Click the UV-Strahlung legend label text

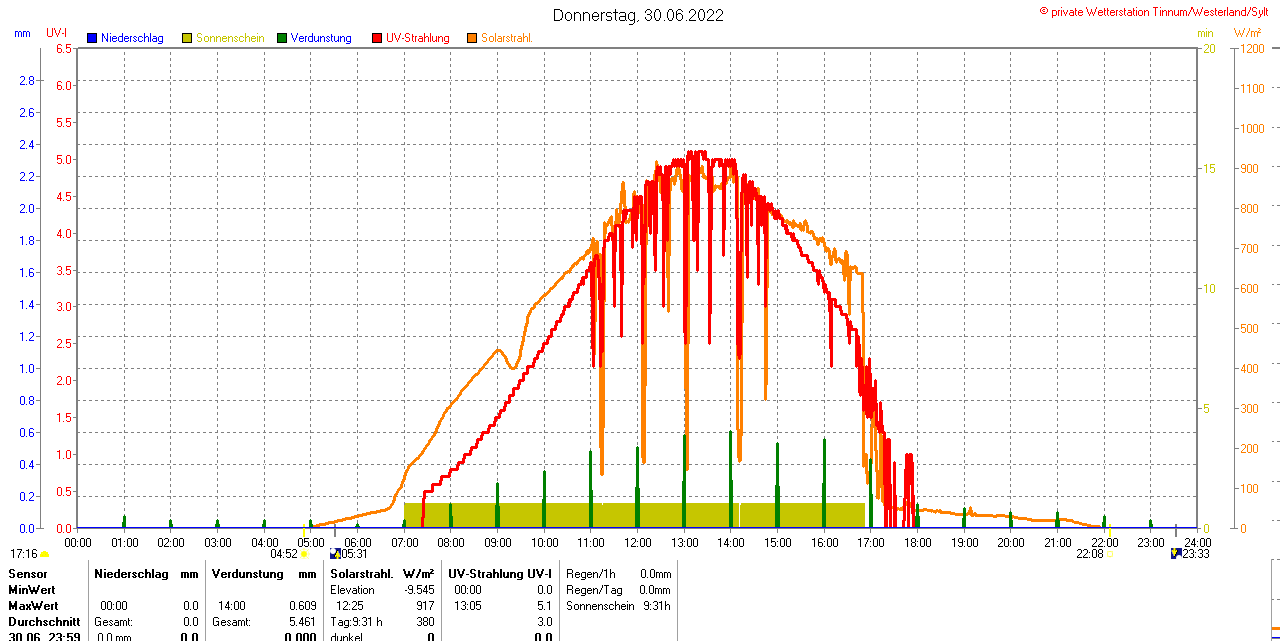point(418,38)
